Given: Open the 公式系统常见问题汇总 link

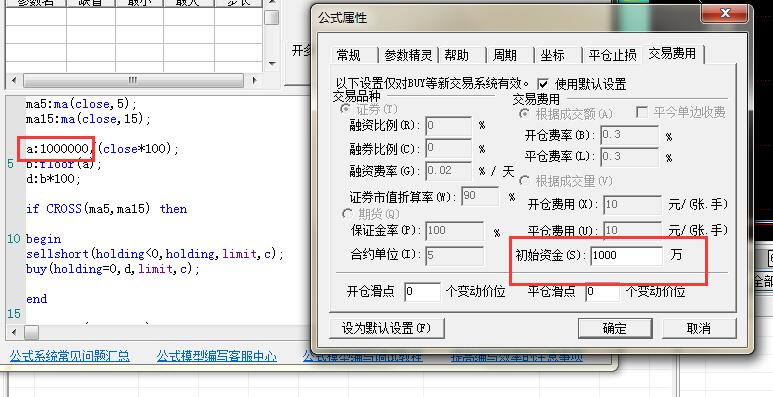Looking at the screenshot, I should (70, 356).
